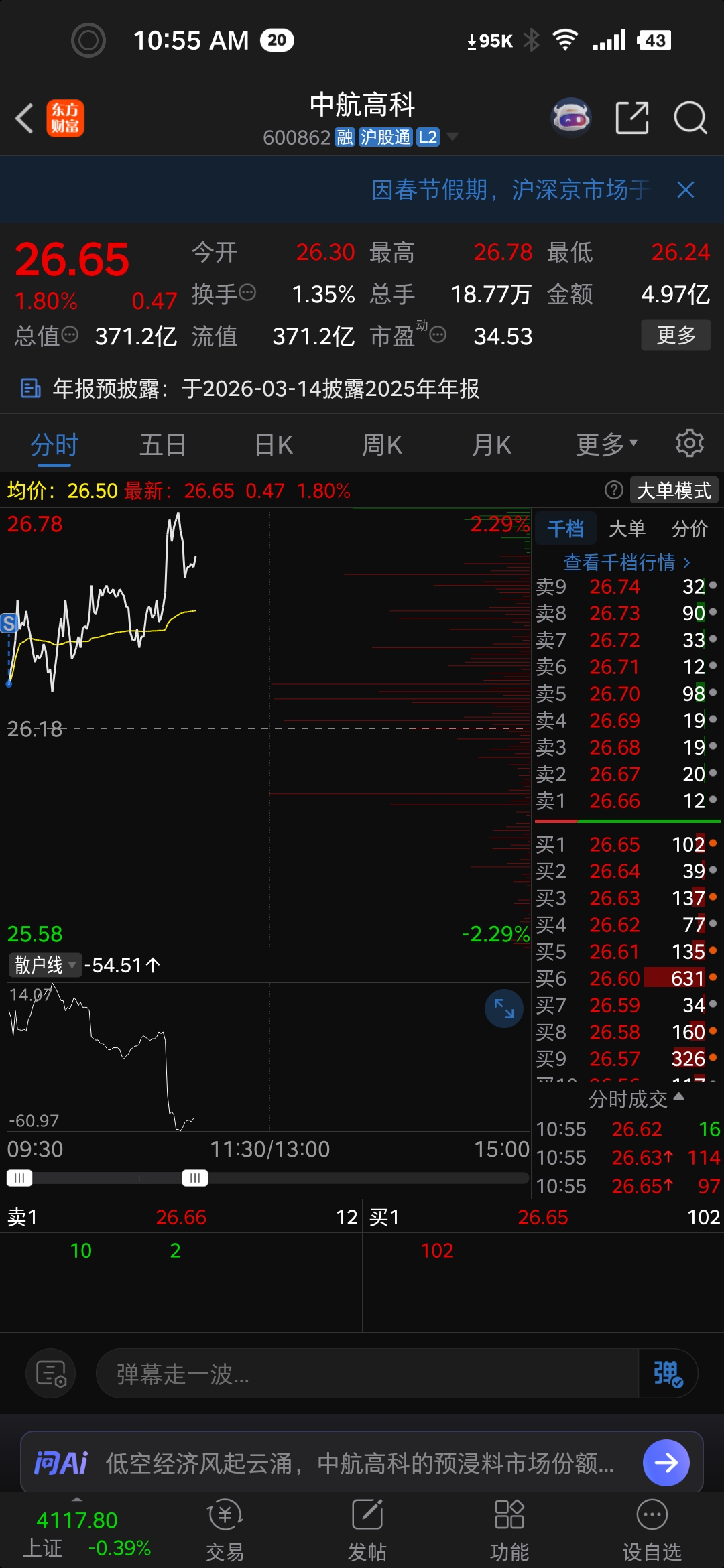This screenshot has height=1568, width=724.
Task: Tap the right time range slider handle
Action: coord(195,1177)
